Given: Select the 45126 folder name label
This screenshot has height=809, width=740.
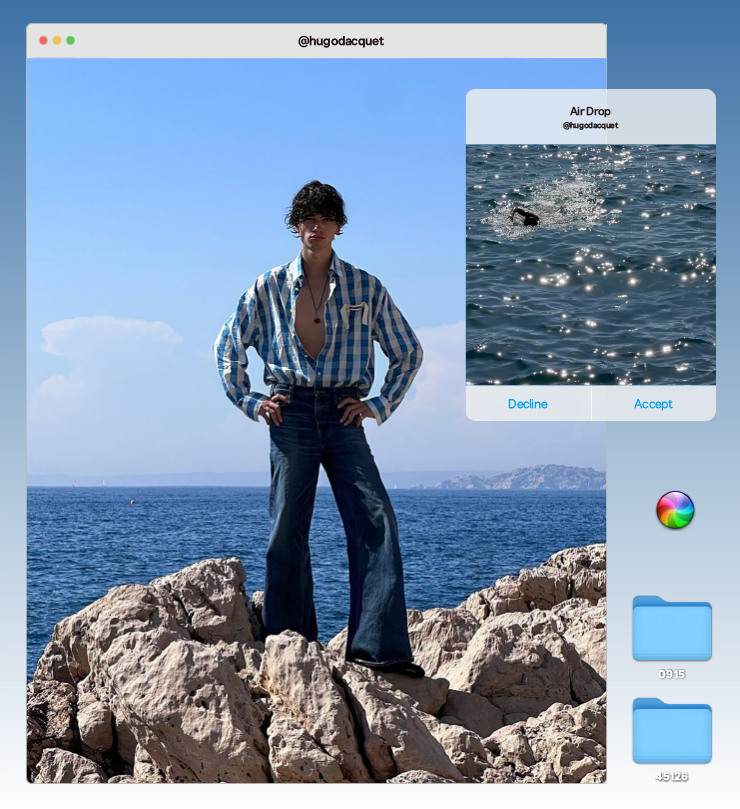Looking at the screenshot, I should (672, 776).
